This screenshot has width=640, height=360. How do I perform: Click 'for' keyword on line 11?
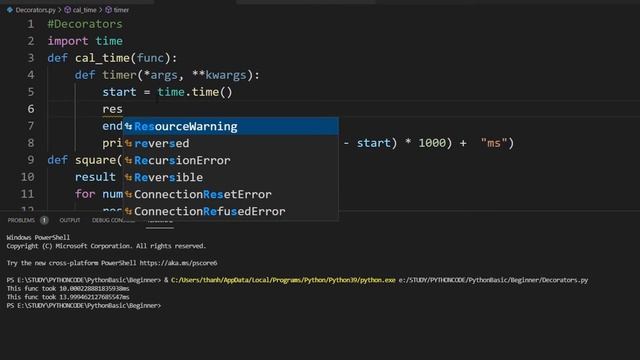click(x=85, y=194)
